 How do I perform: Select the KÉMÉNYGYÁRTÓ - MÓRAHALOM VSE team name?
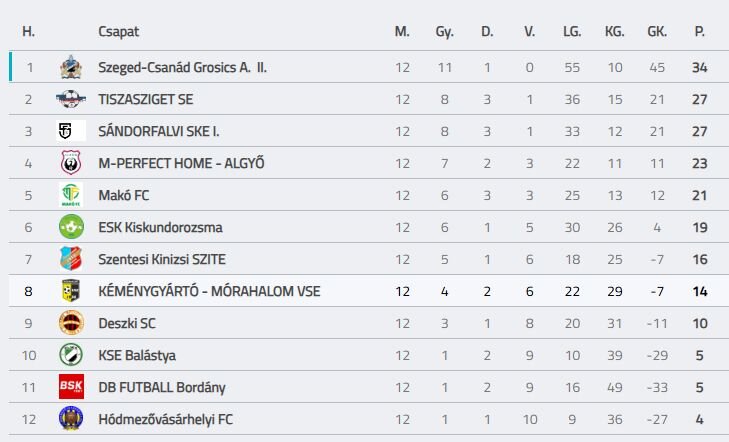209,291
